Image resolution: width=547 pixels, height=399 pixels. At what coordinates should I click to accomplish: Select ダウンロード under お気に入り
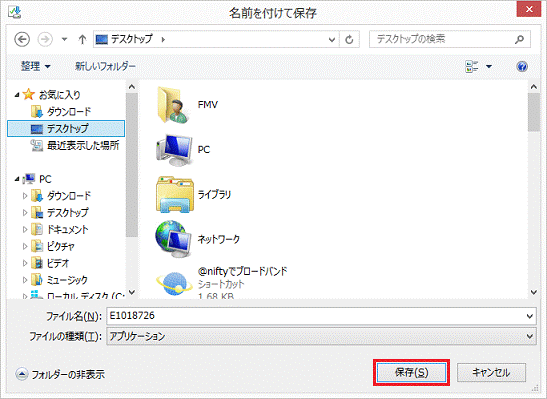[69, 112]
